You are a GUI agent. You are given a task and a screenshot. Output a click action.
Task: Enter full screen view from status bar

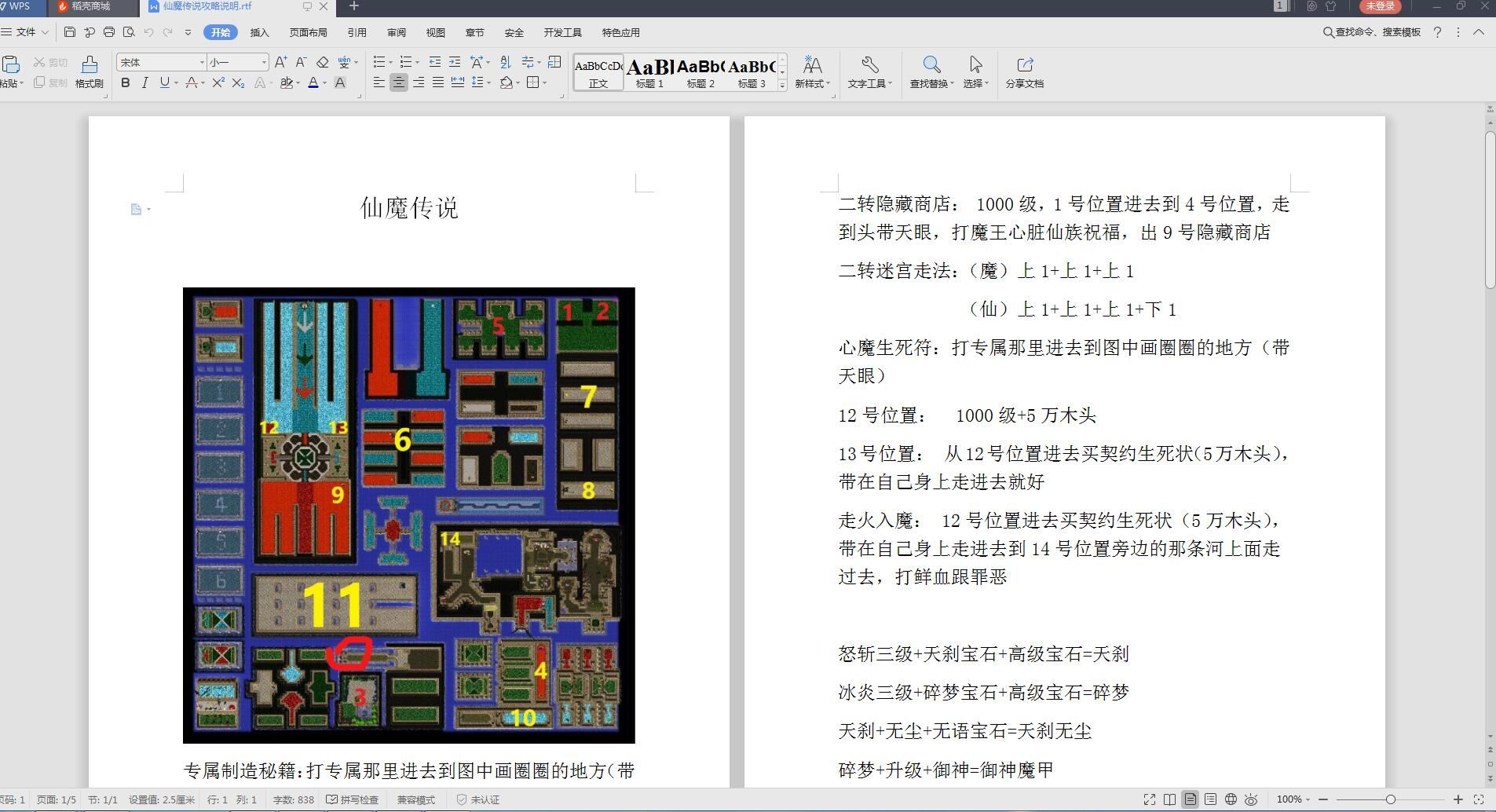[x=1150, y=799]
